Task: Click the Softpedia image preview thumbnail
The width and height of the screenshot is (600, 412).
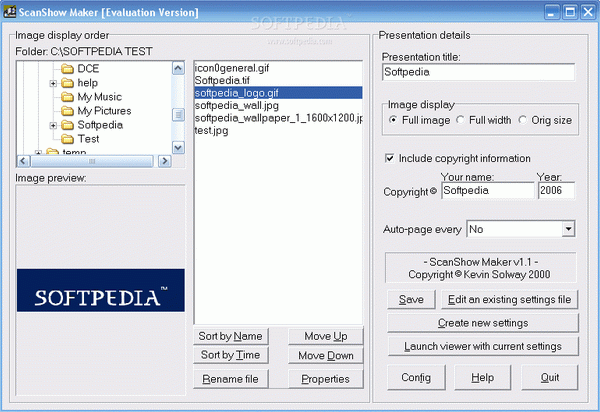Action: (101, 290)
